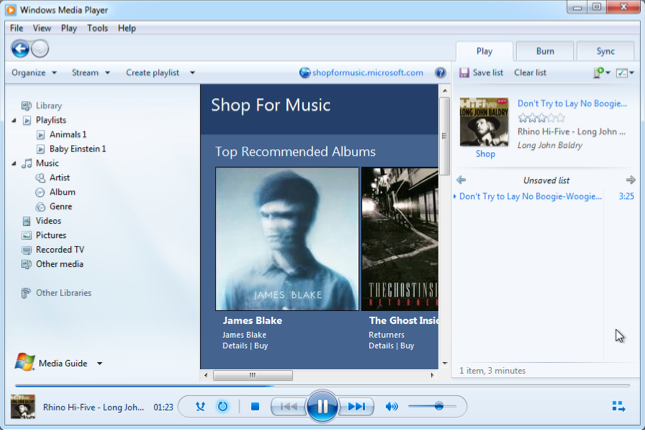This screenshot has width=645, height=432.
Task: Go back with the blue back arrow
Action: (20, 49)
